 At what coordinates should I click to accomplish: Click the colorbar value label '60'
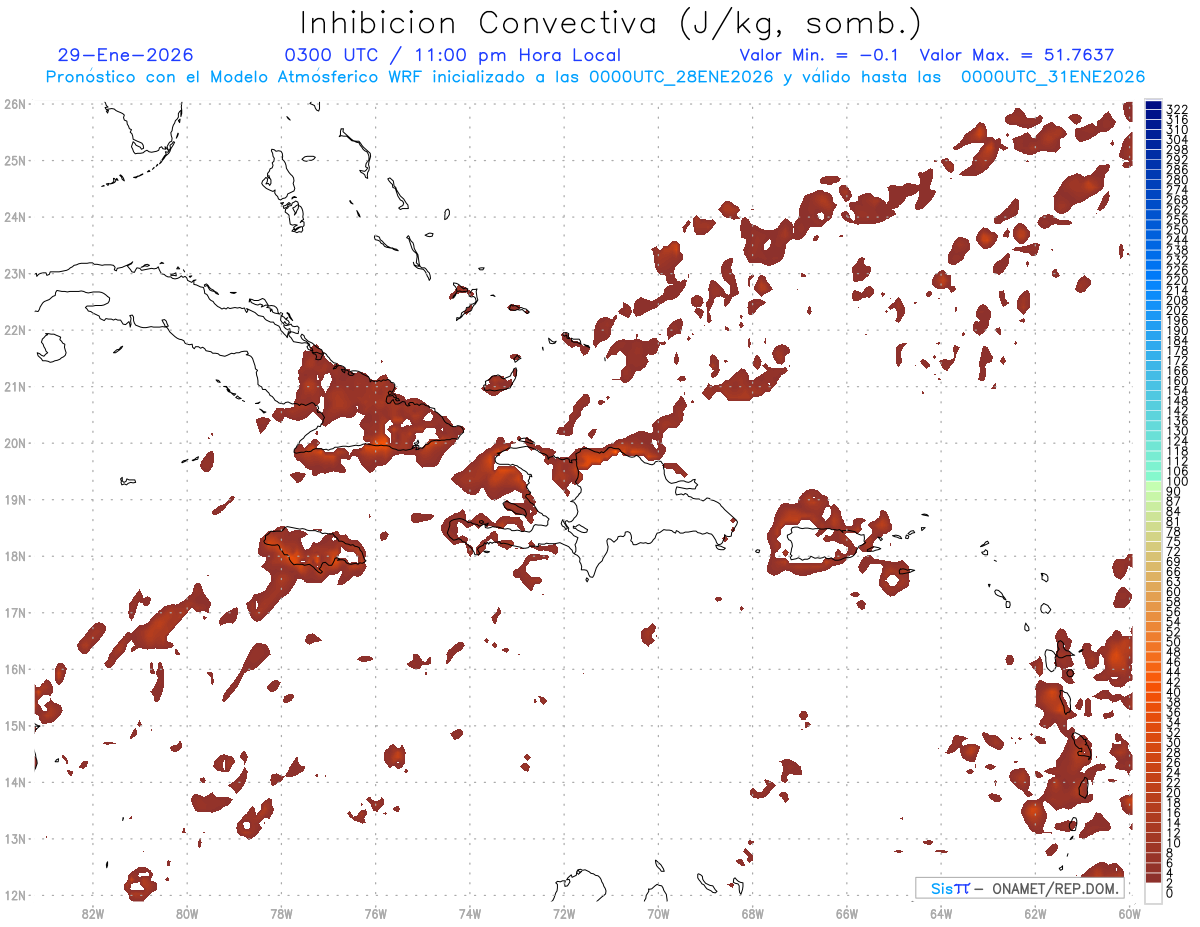pyautogui.click(x=1173, y=591)
